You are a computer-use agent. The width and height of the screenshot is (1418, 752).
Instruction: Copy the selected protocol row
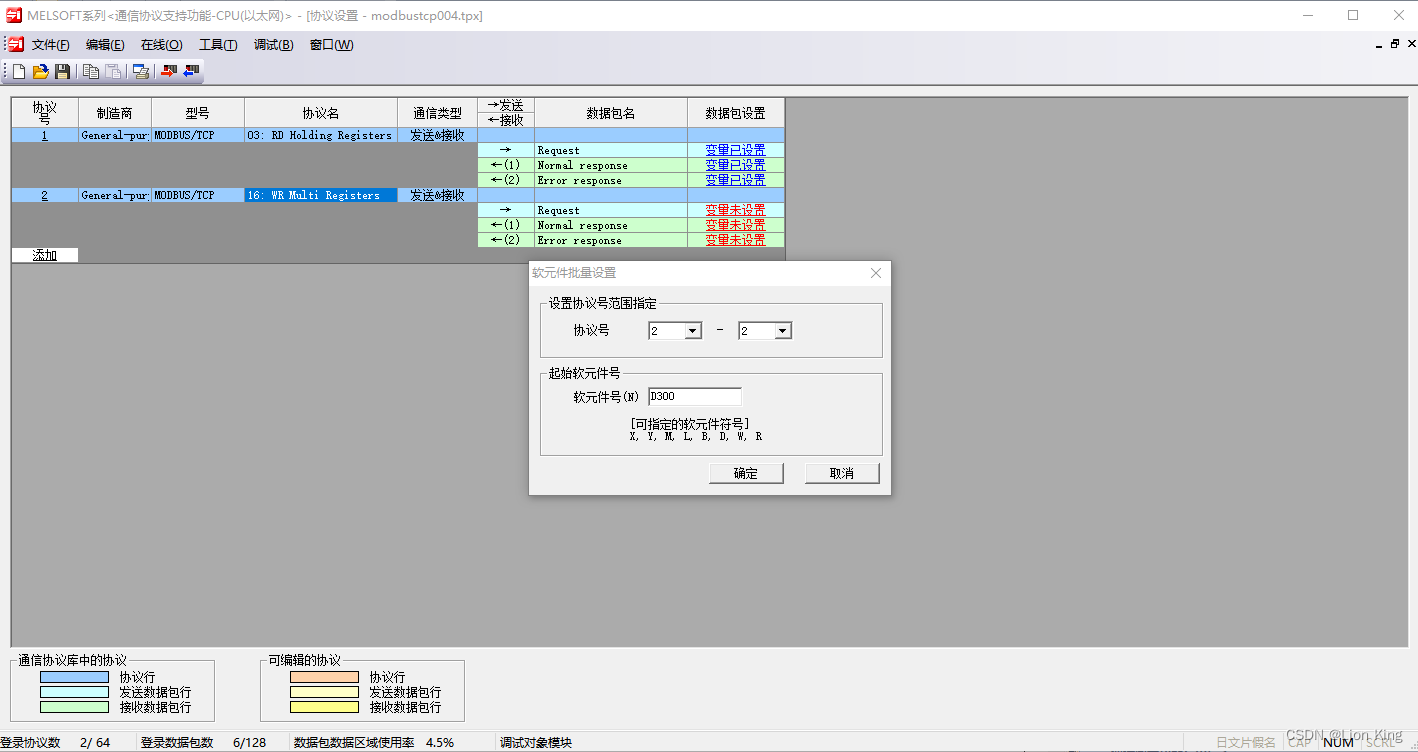click(90, 71)
